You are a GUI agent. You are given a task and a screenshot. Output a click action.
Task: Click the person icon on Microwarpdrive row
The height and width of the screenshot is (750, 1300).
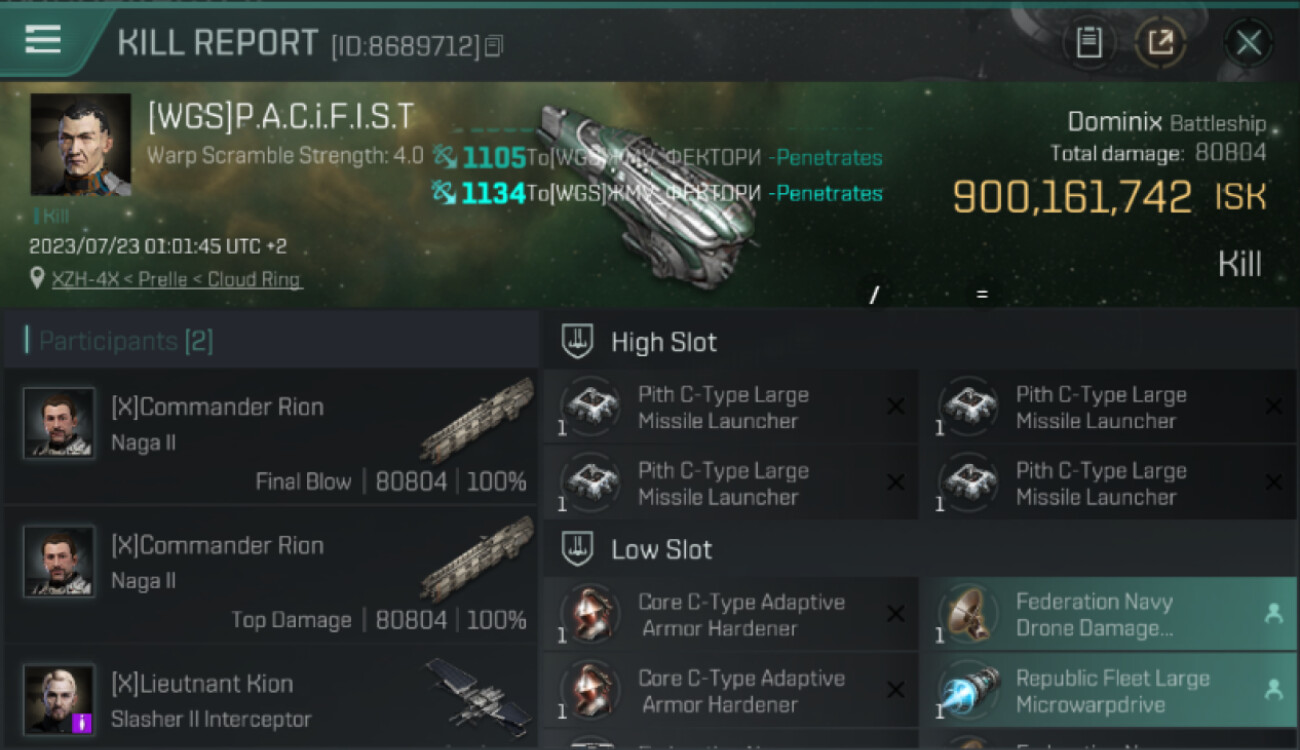tap(1273, 689)
